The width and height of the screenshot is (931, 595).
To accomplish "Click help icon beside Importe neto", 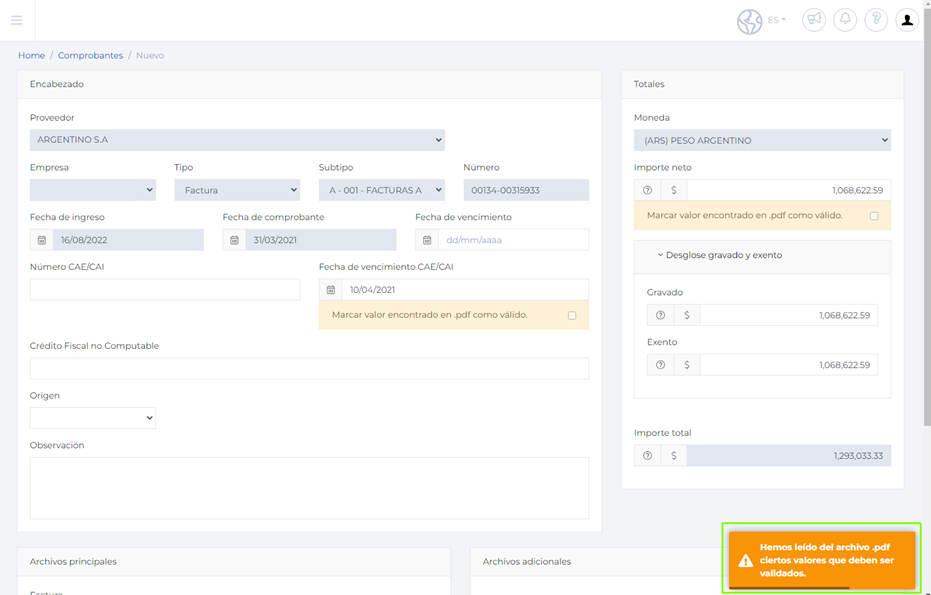I will 647,190.
